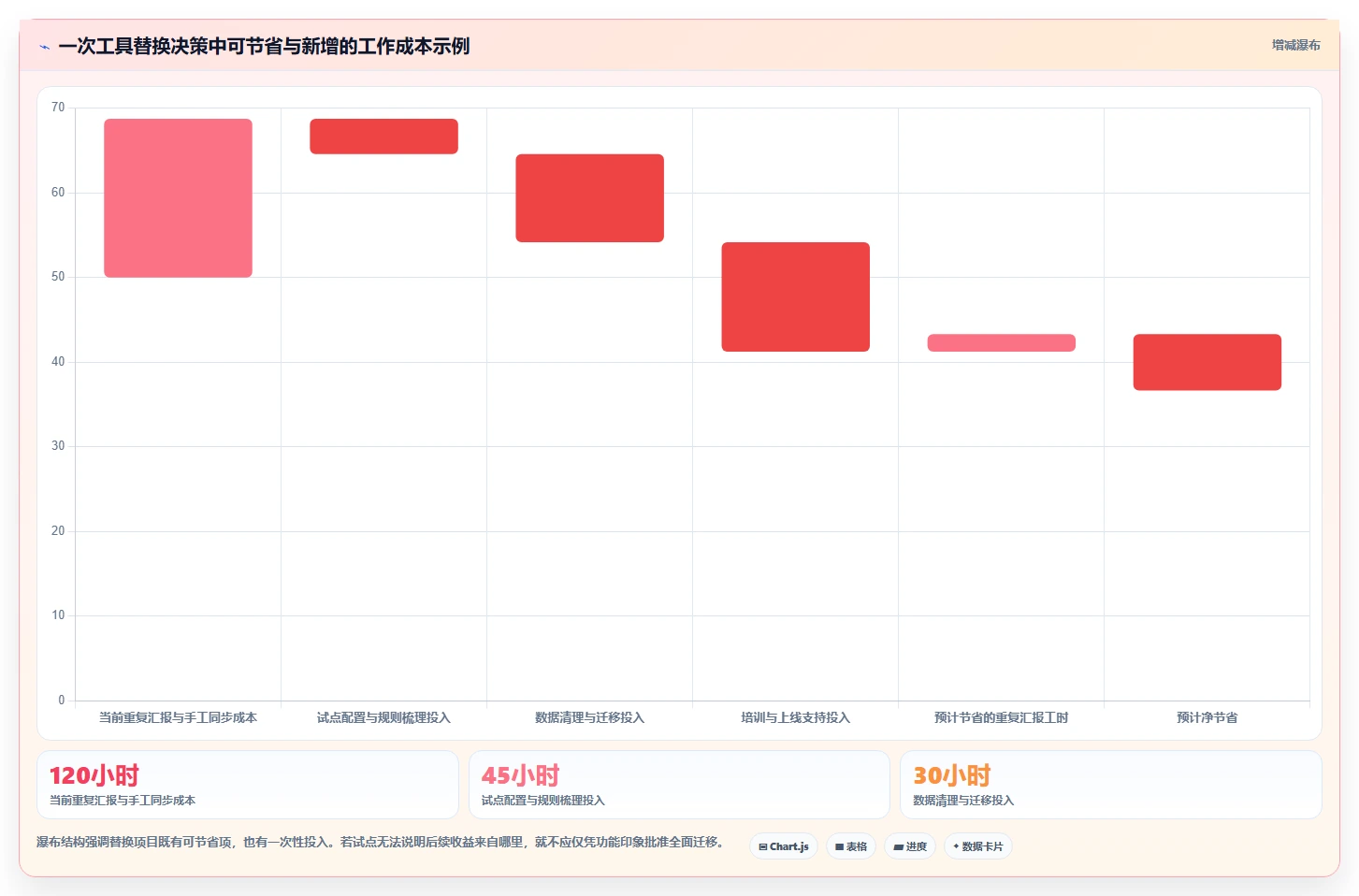Click the footer note starting 瀑布结构强调替换项目
Screen dimensions: 1359x896
[x=383, y=843]
